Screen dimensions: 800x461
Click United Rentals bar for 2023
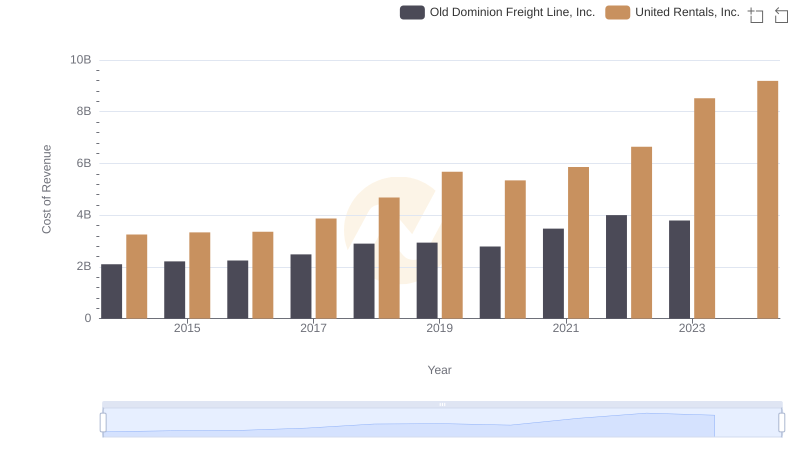(x=705, y=209)
